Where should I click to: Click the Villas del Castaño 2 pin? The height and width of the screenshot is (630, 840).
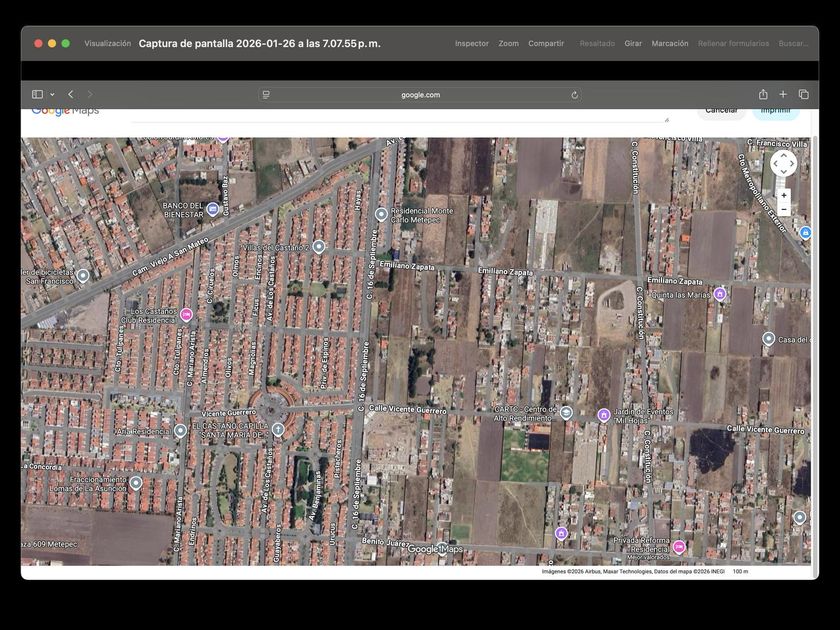coord(319,246)
